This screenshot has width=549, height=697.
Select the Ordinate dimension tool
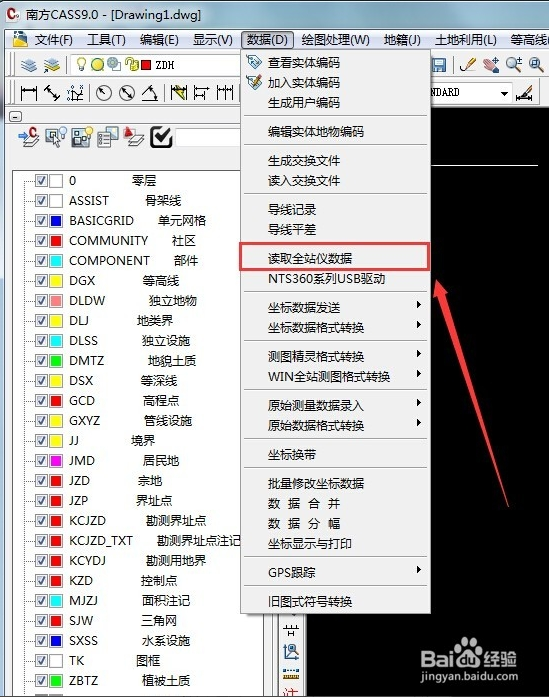pyautogui.click(x=76, y=93)
